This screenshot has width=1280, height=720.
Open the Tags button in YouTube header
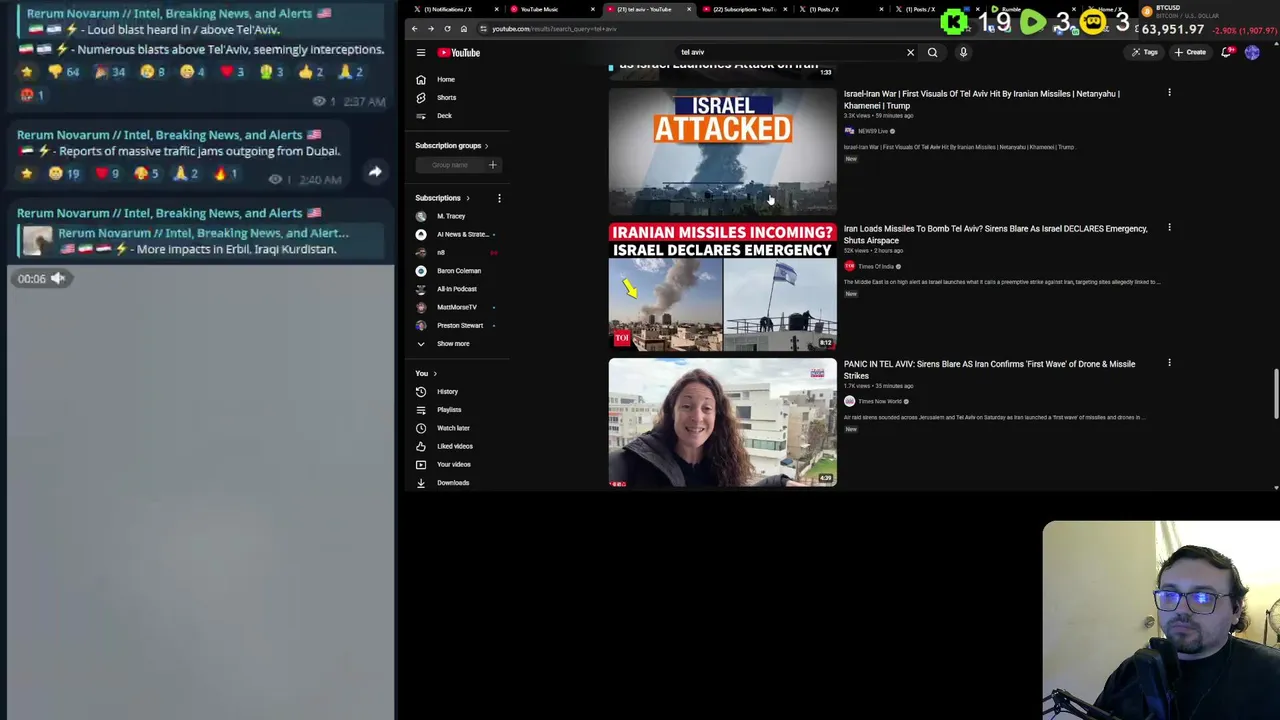coord(1145,52)
